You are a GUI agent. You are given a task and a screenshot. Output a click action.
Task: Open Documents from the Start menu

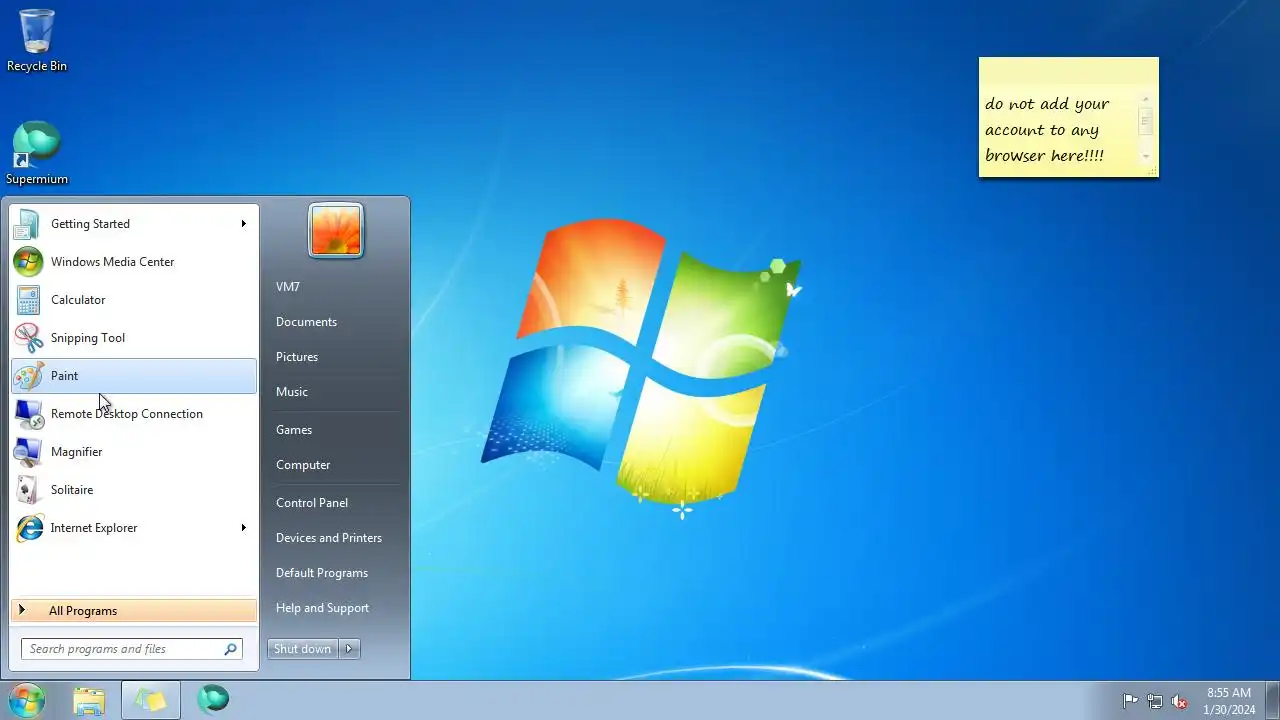(306, 322)
